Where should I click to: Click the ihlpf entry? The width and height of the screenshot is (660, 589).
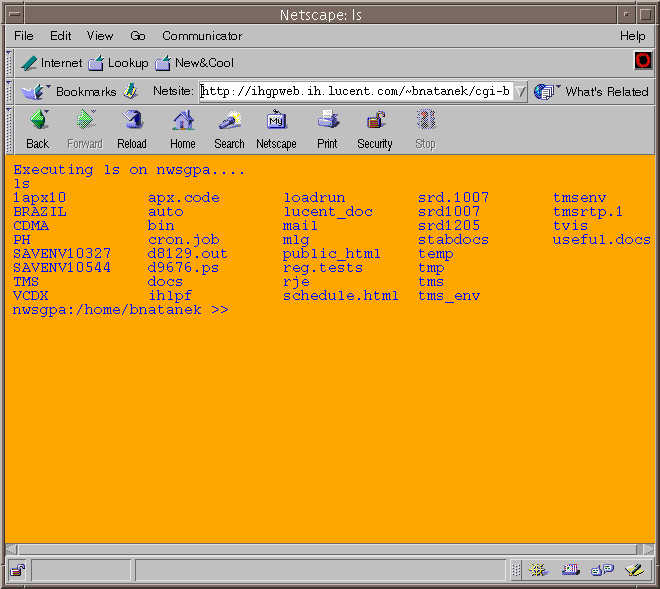170,296
